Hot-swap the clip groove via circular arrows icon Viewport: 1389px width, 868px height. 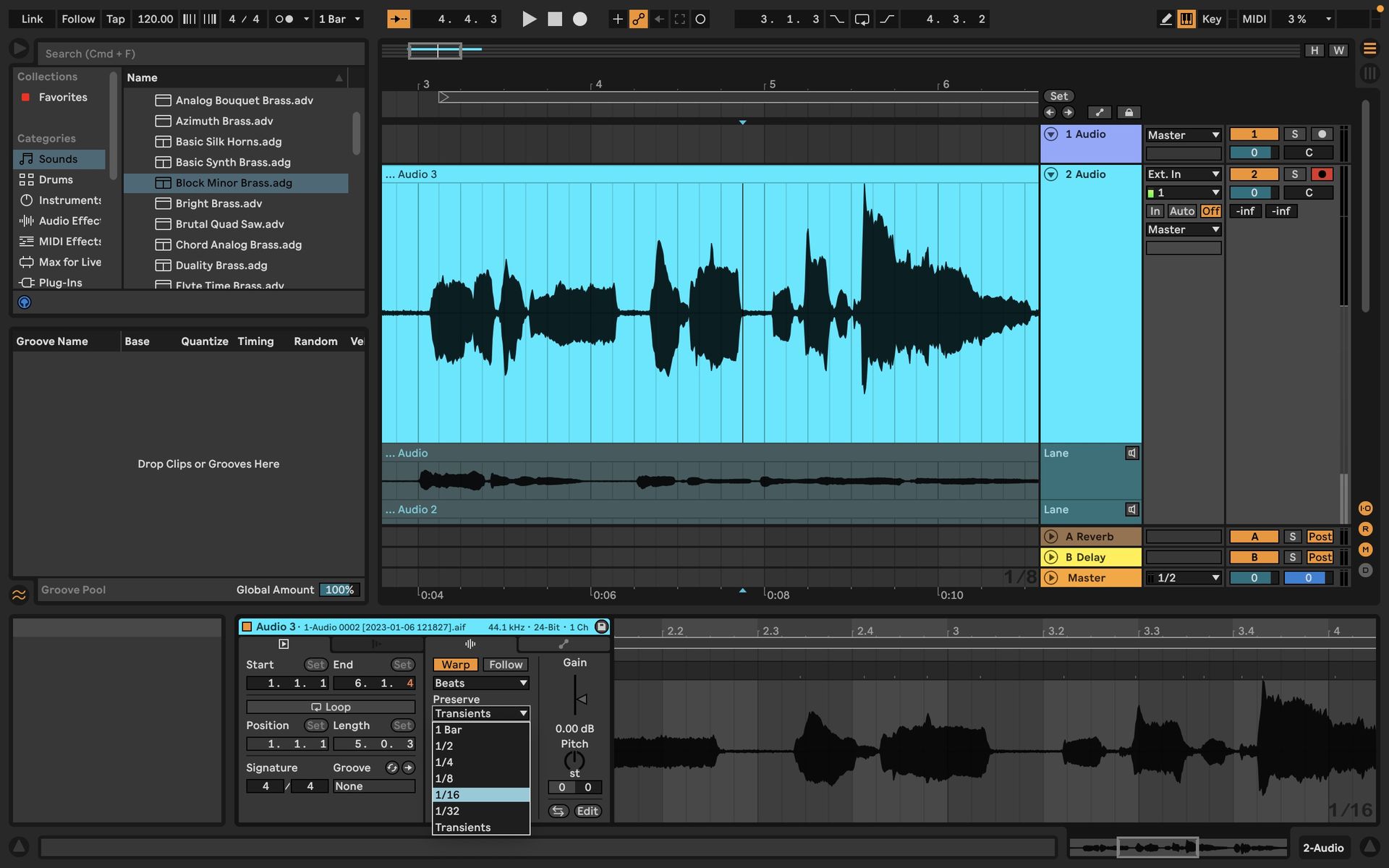[391, 767]
